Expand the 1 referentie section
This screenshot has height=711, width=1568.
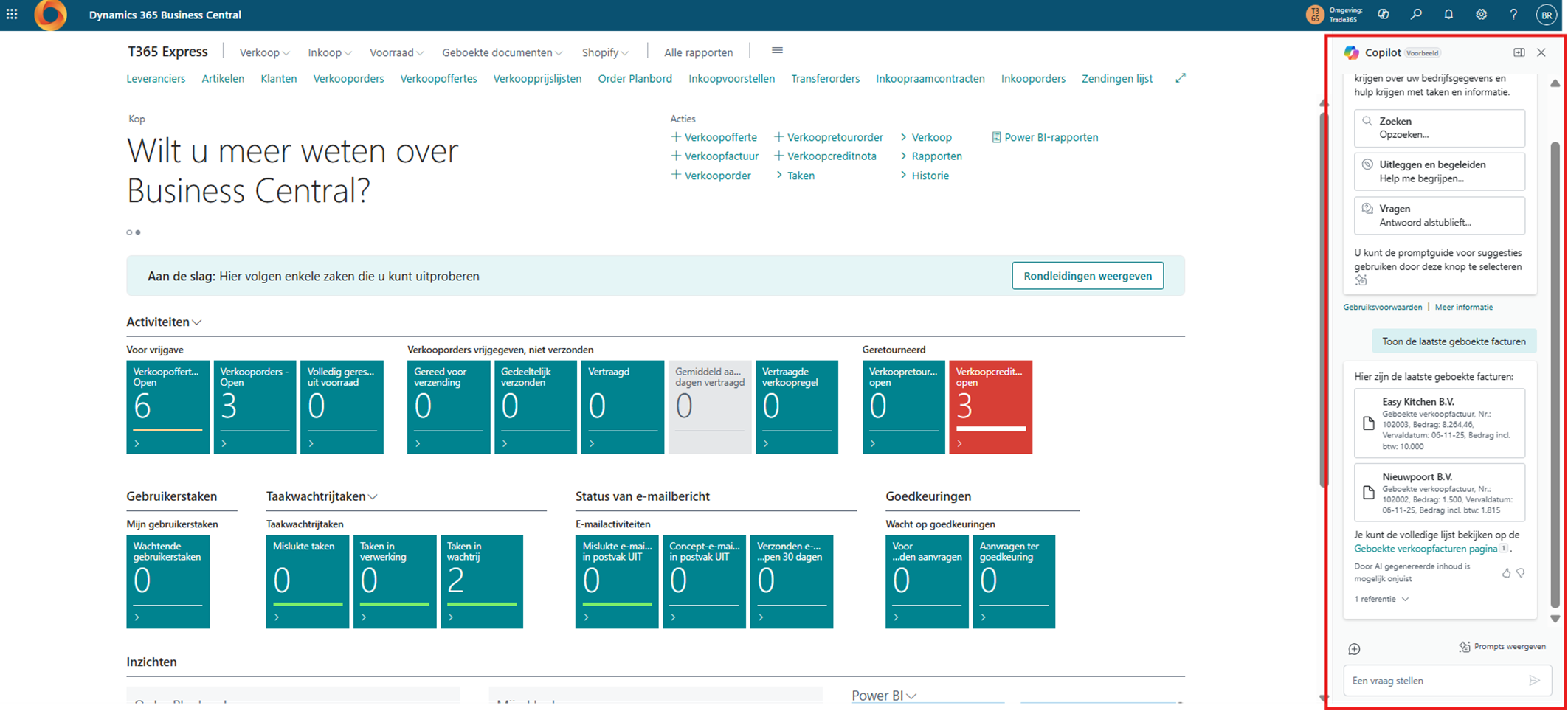point(1381,599)
